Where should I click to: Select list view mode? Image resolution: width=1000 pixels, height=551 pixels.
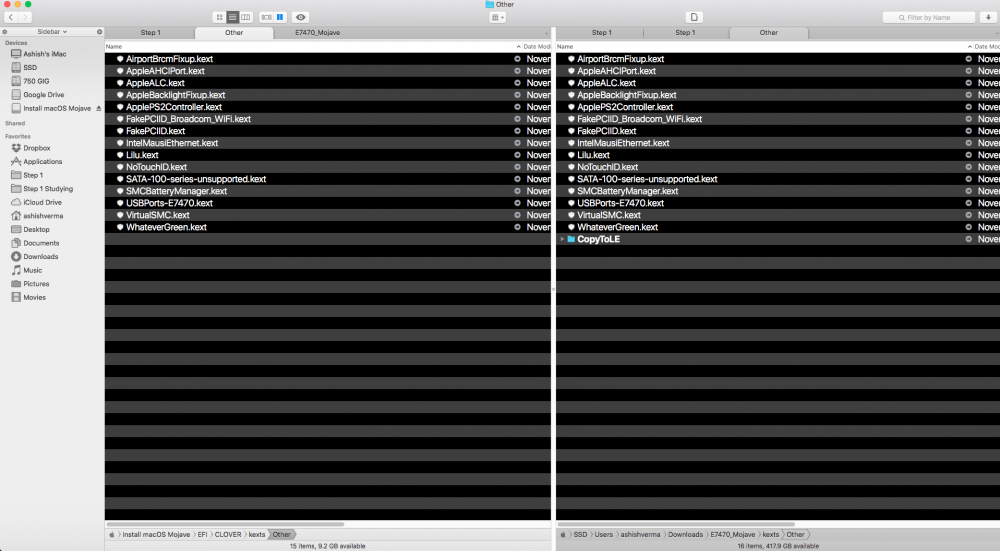[x=233, y=17]
